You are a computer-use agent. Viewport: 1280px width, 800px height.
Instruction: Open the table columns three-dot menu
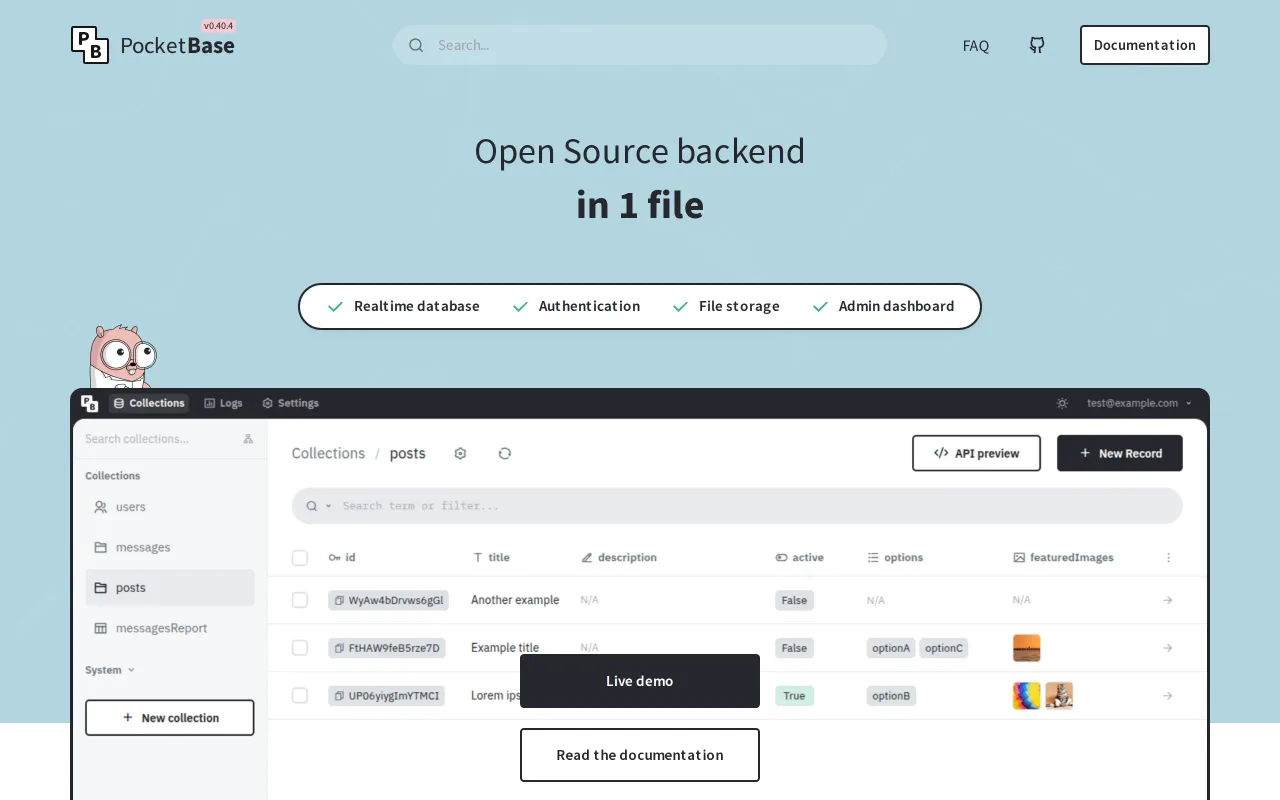1168,558
